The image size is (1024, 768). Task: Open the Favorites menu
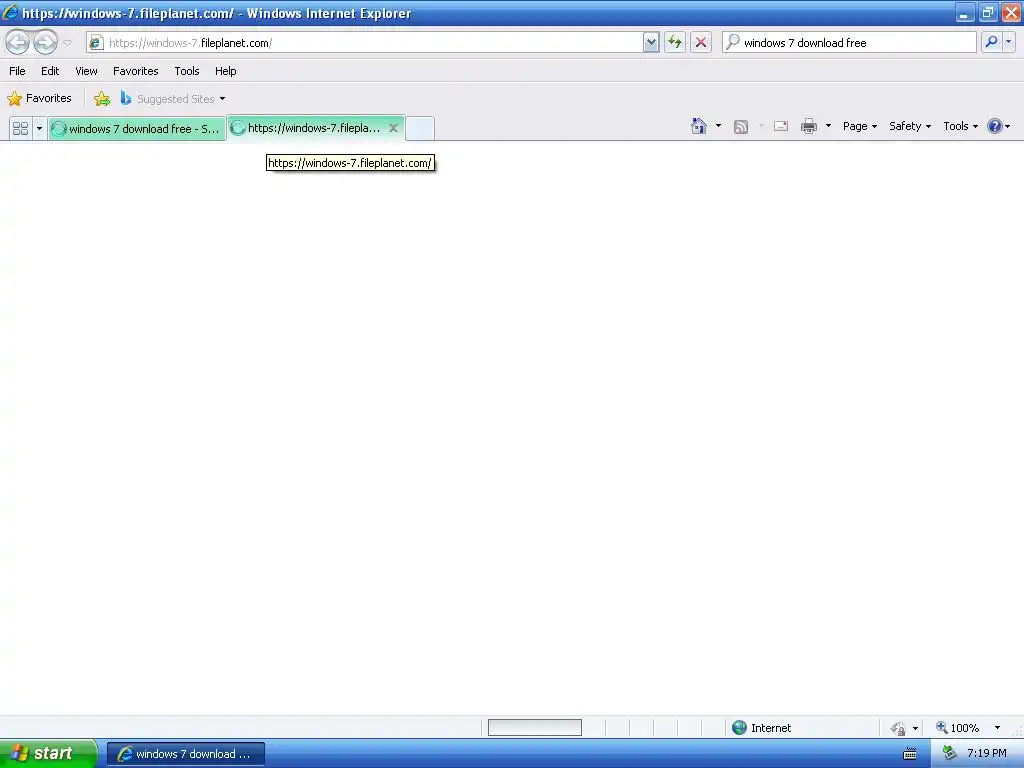click(135, 71)
